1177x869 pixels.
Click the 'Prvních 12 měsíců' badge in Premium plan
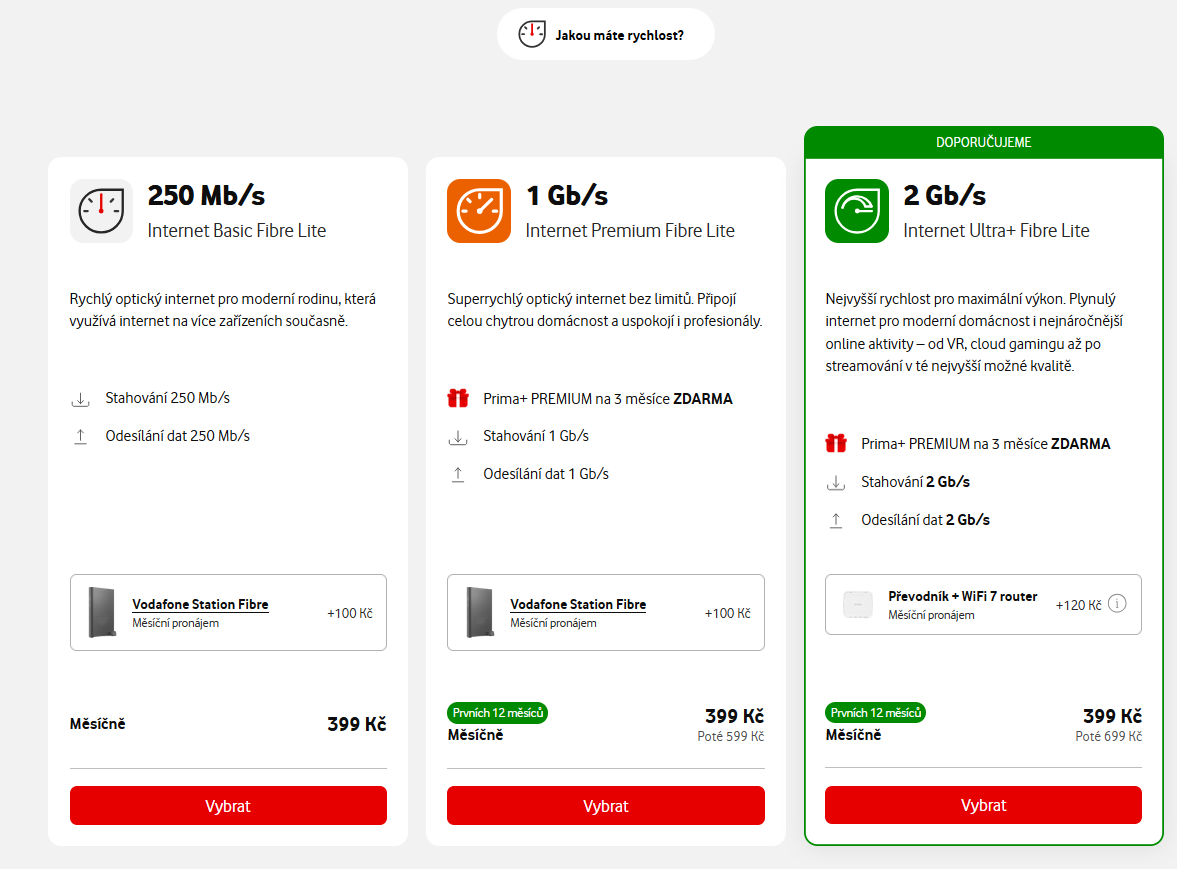pos(497,713)
